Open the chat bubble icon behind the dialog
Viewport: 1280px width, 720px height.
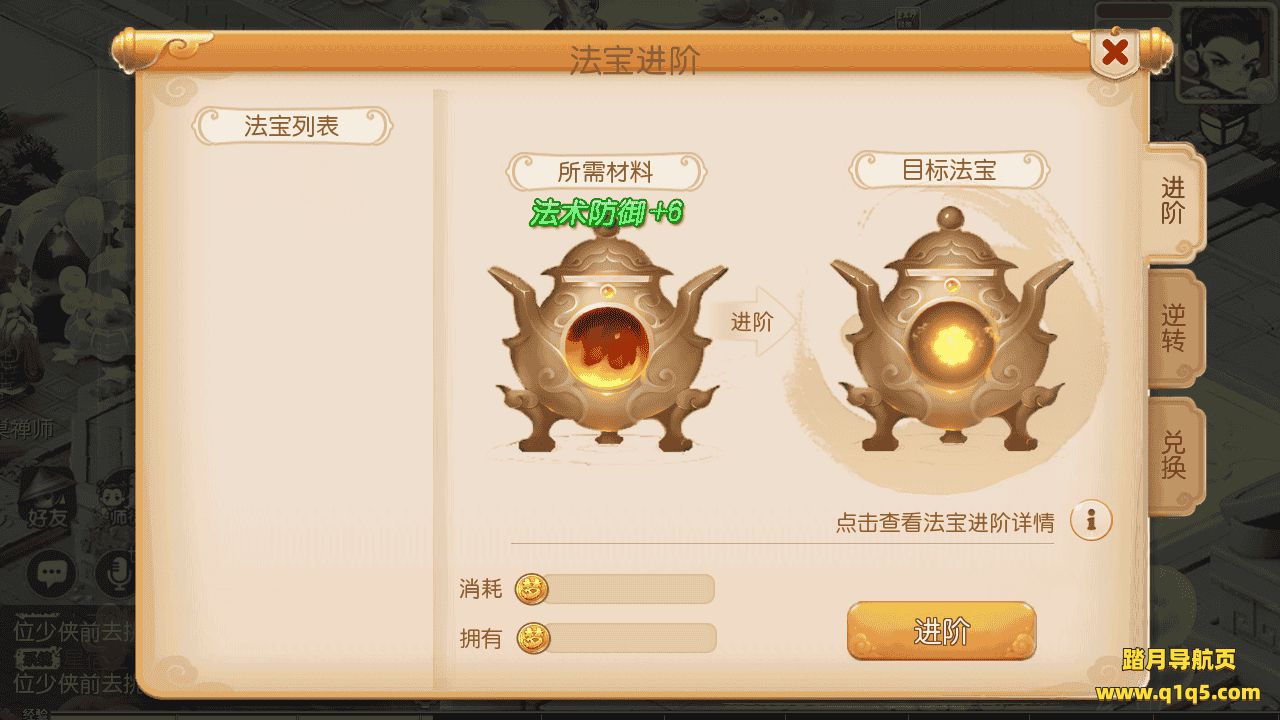click(51, 573)
